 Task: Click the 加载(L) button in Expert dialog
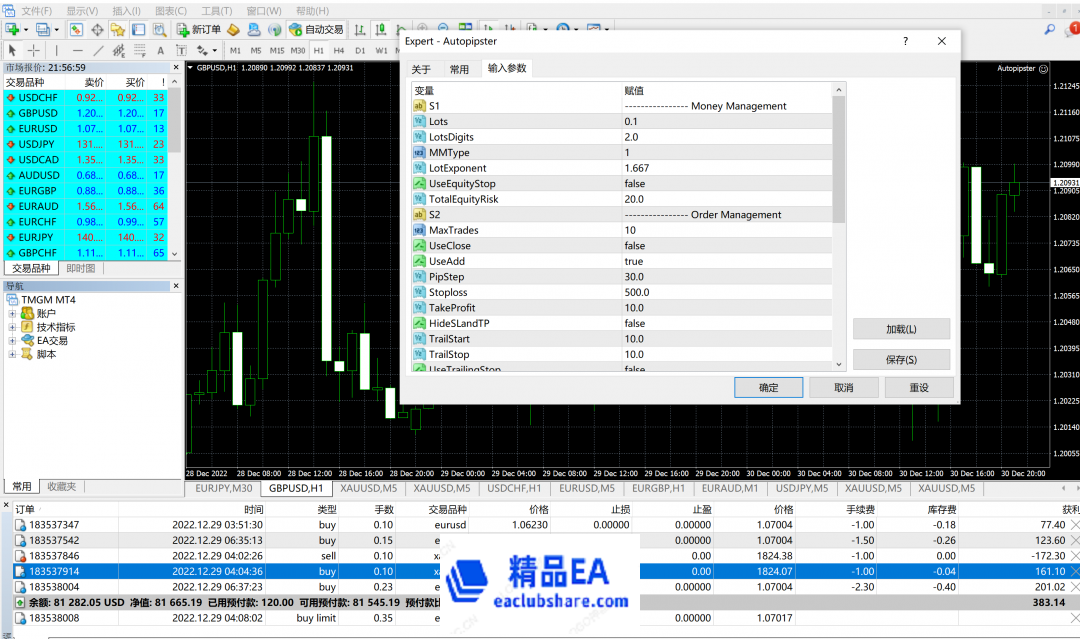(900, 329)
